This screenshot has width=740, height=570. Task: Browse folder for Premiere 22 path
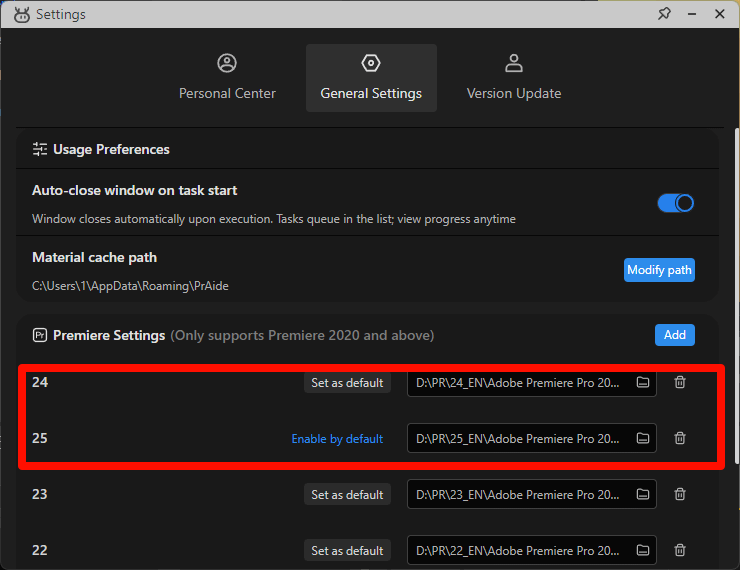point(643,551)
